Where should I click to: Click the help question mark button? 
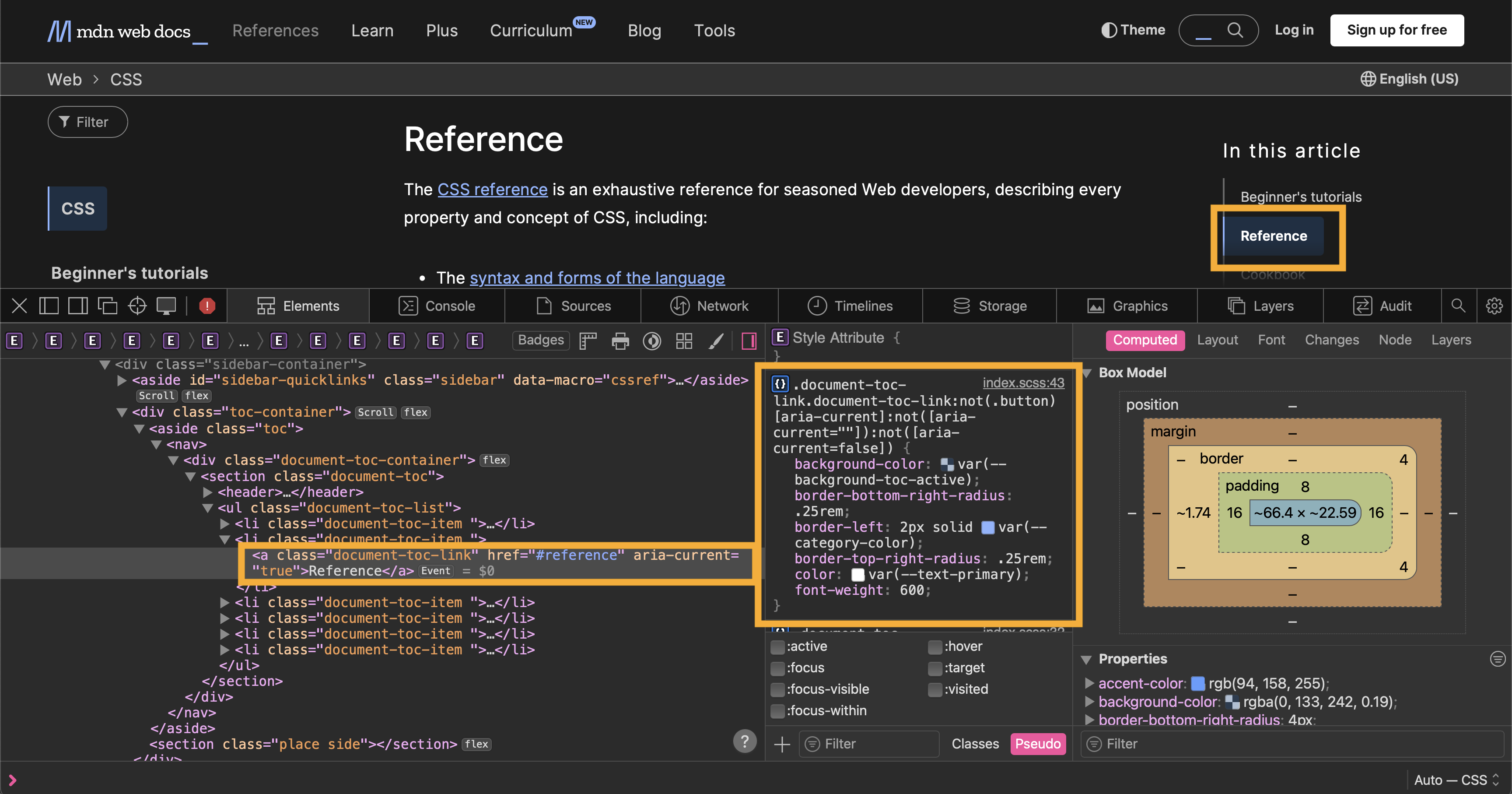point(745,741)
